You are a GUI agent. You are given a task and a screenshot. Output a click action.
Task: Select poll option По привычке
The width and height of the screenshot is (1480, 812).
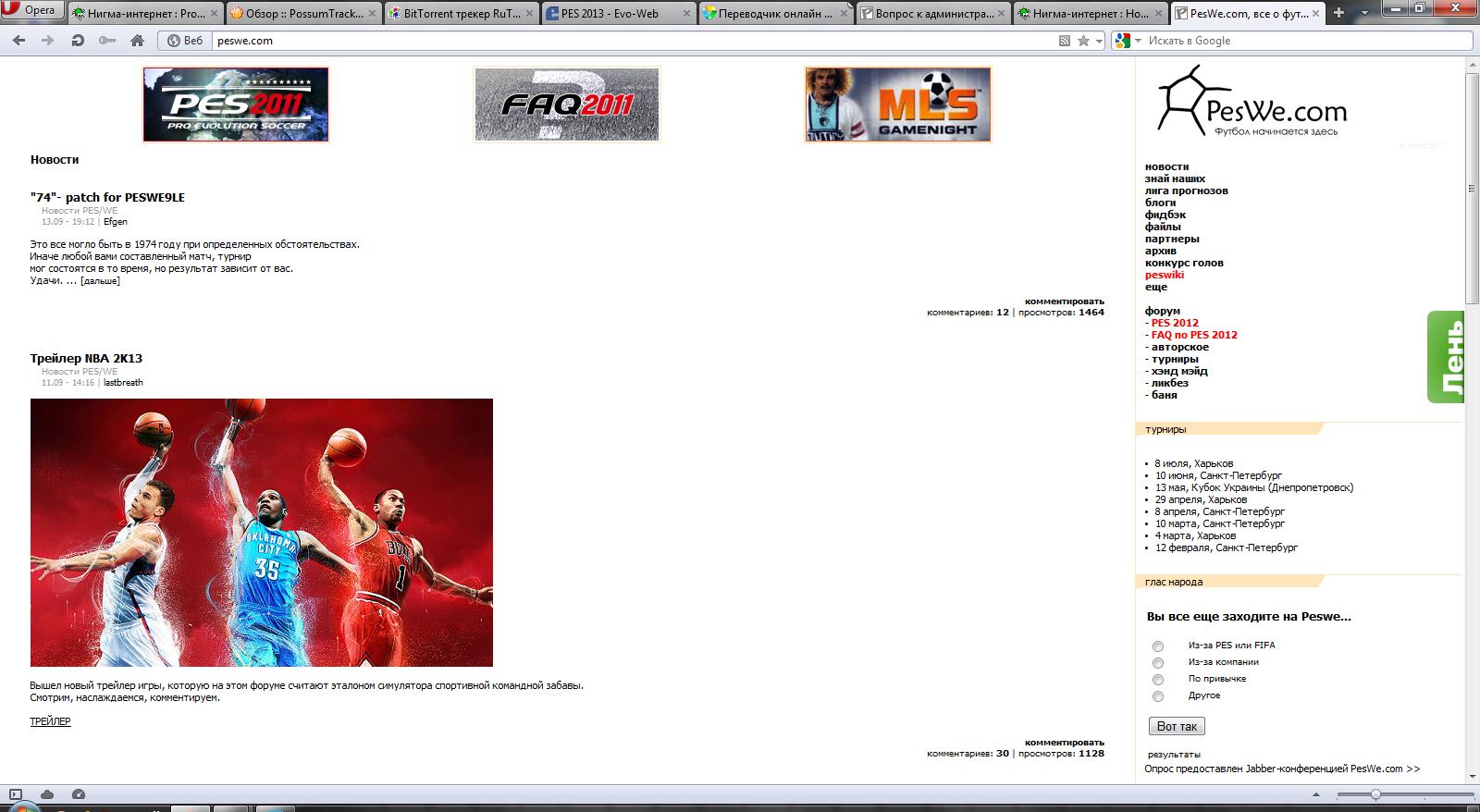1158,680
